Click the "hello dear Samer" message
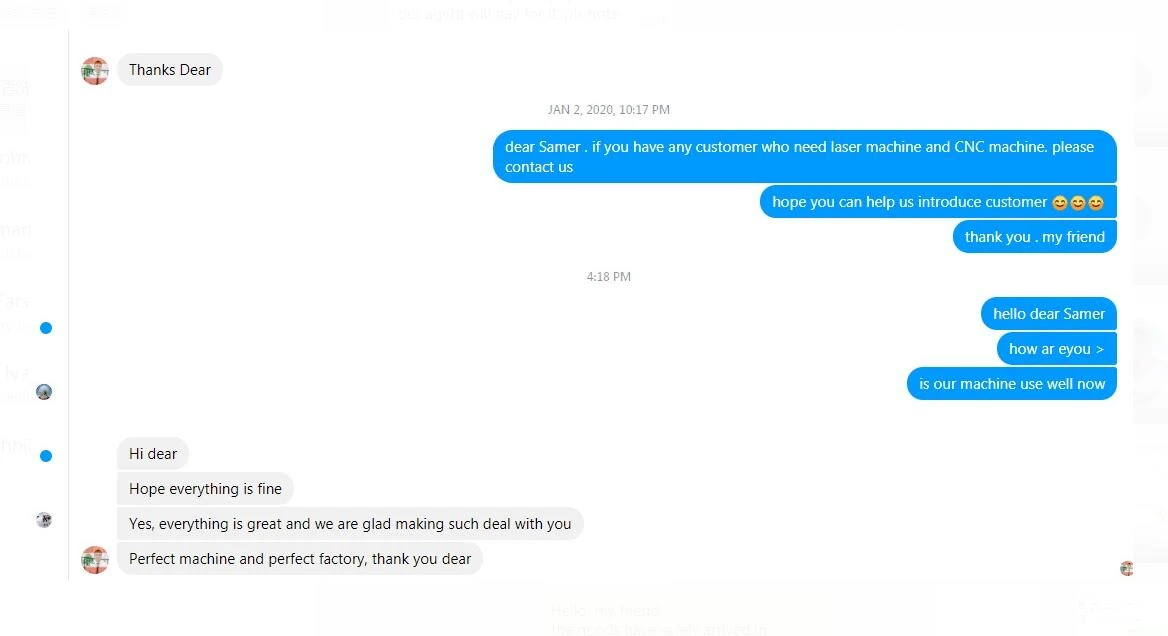This screenshot has height=636, width=1168. [1049, 314]
